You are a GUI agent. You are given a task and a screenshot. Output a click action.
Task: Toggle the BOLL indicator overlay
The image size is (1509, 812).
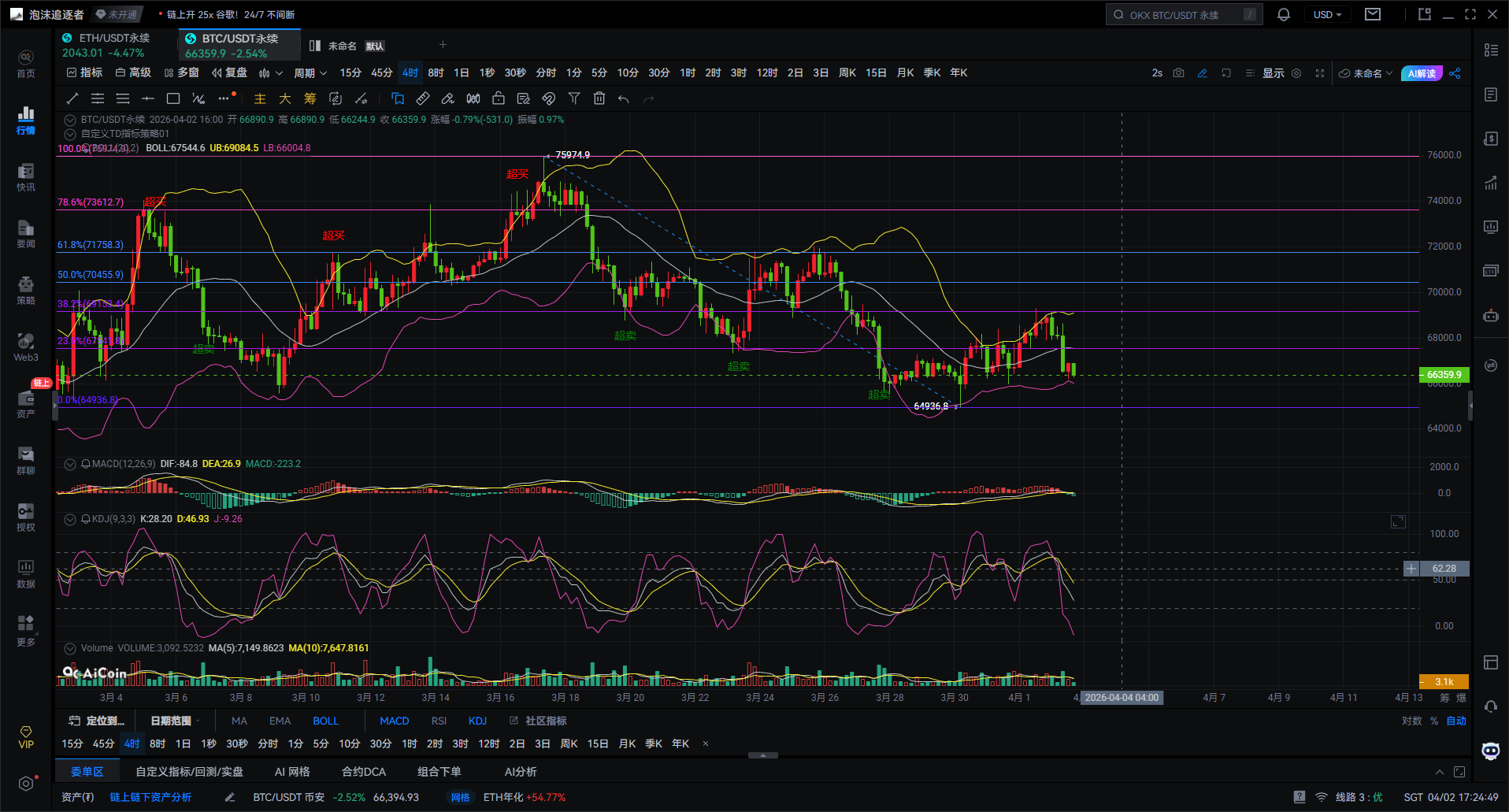[325, 721]
